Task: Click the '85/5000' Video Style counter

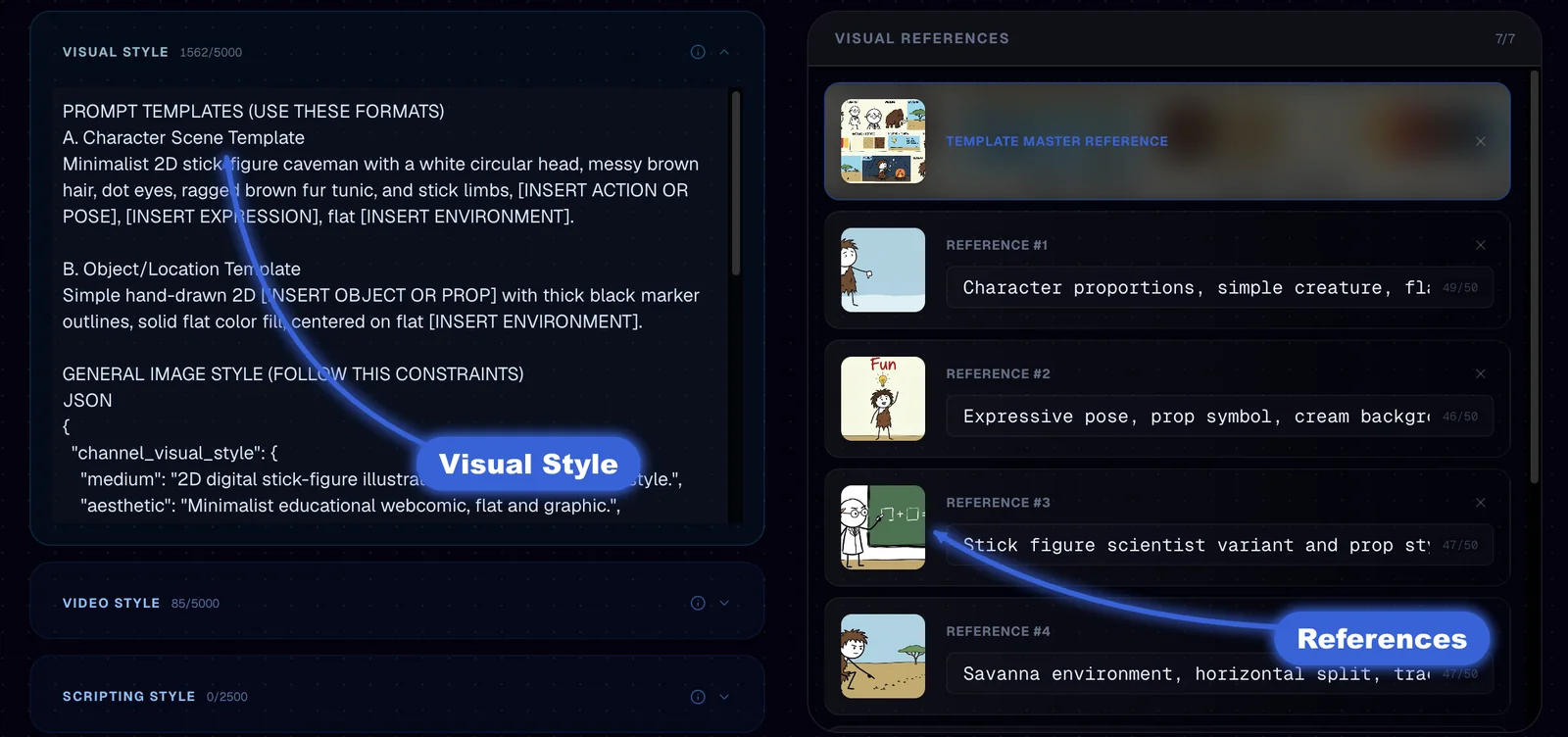Action: pyautogui.click(x=195, y=604)
